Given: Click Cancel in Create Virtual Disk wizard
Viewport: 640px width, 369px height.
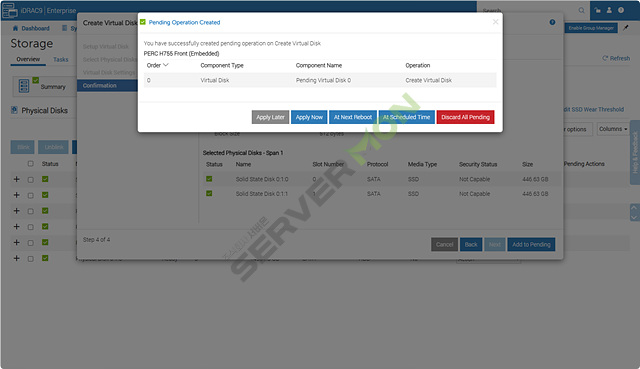Looking at the screenshot, I should pos(444,245).
